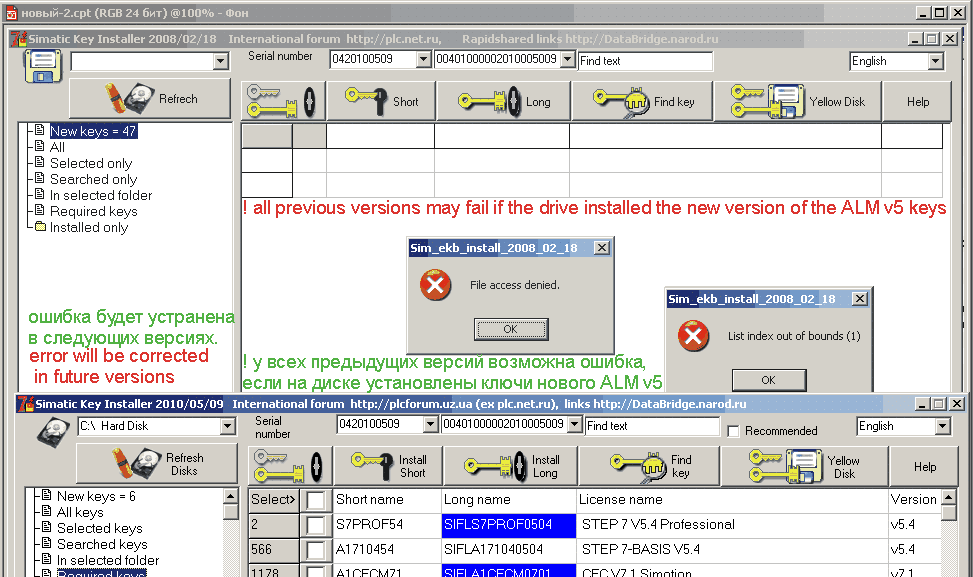Viewport: 973px width, 577px height.
Task: Select Selected keys tree item
Action: click(x=99, y=529)
